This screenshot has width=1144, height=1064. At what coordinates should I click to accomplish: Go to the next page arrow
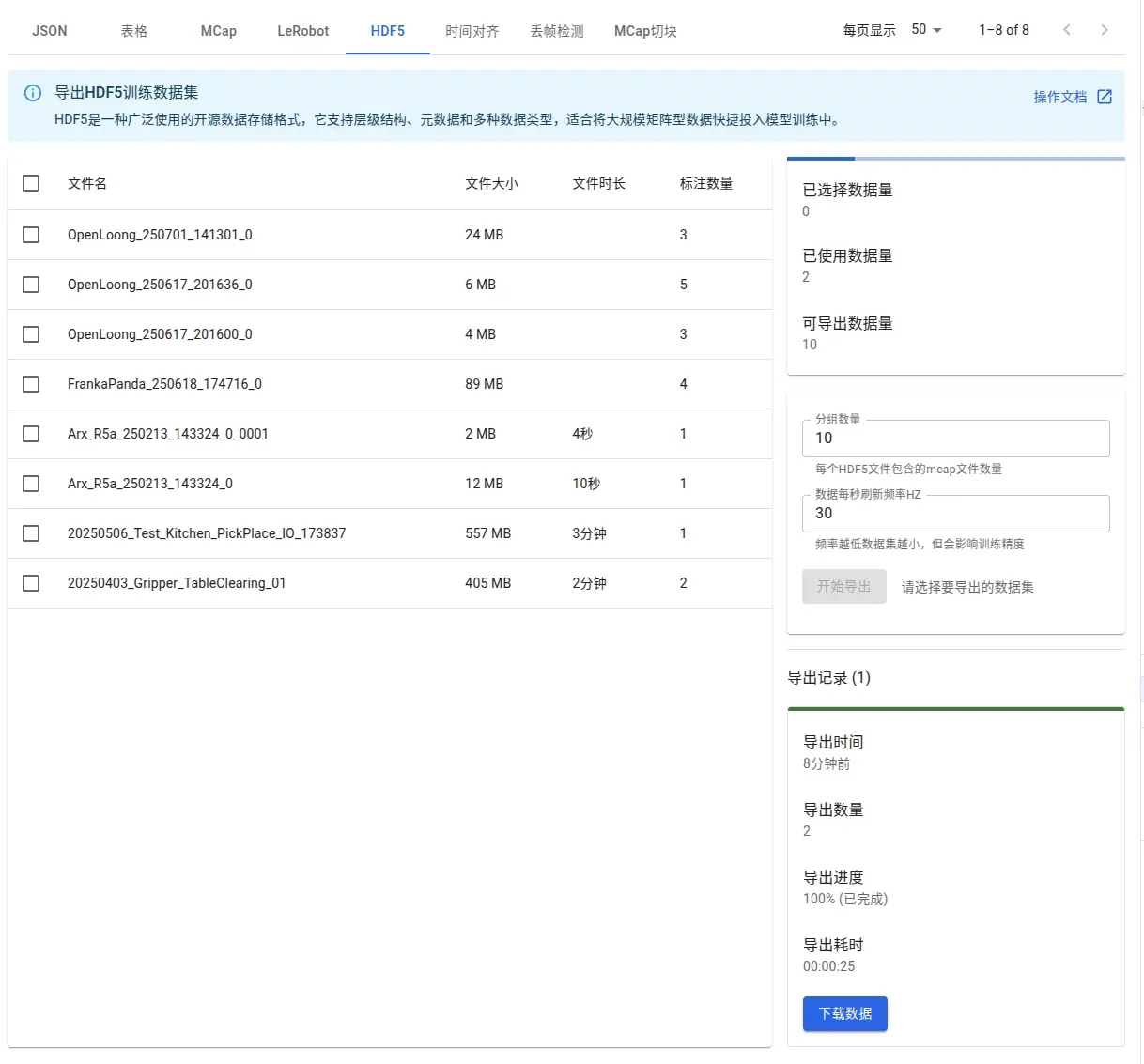(1105, 30)
